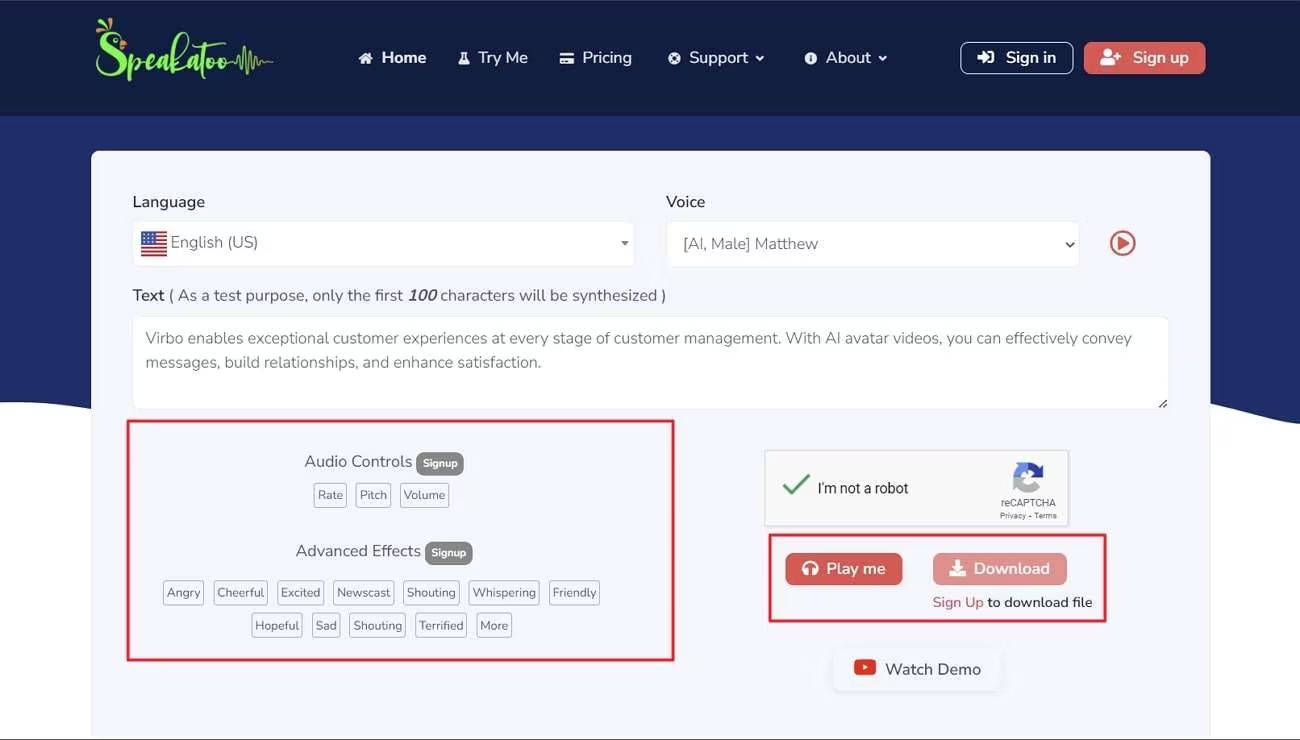Select the Newscast effect option
The height and width of the screenshot is (740, 1300).
coord(364,593)
